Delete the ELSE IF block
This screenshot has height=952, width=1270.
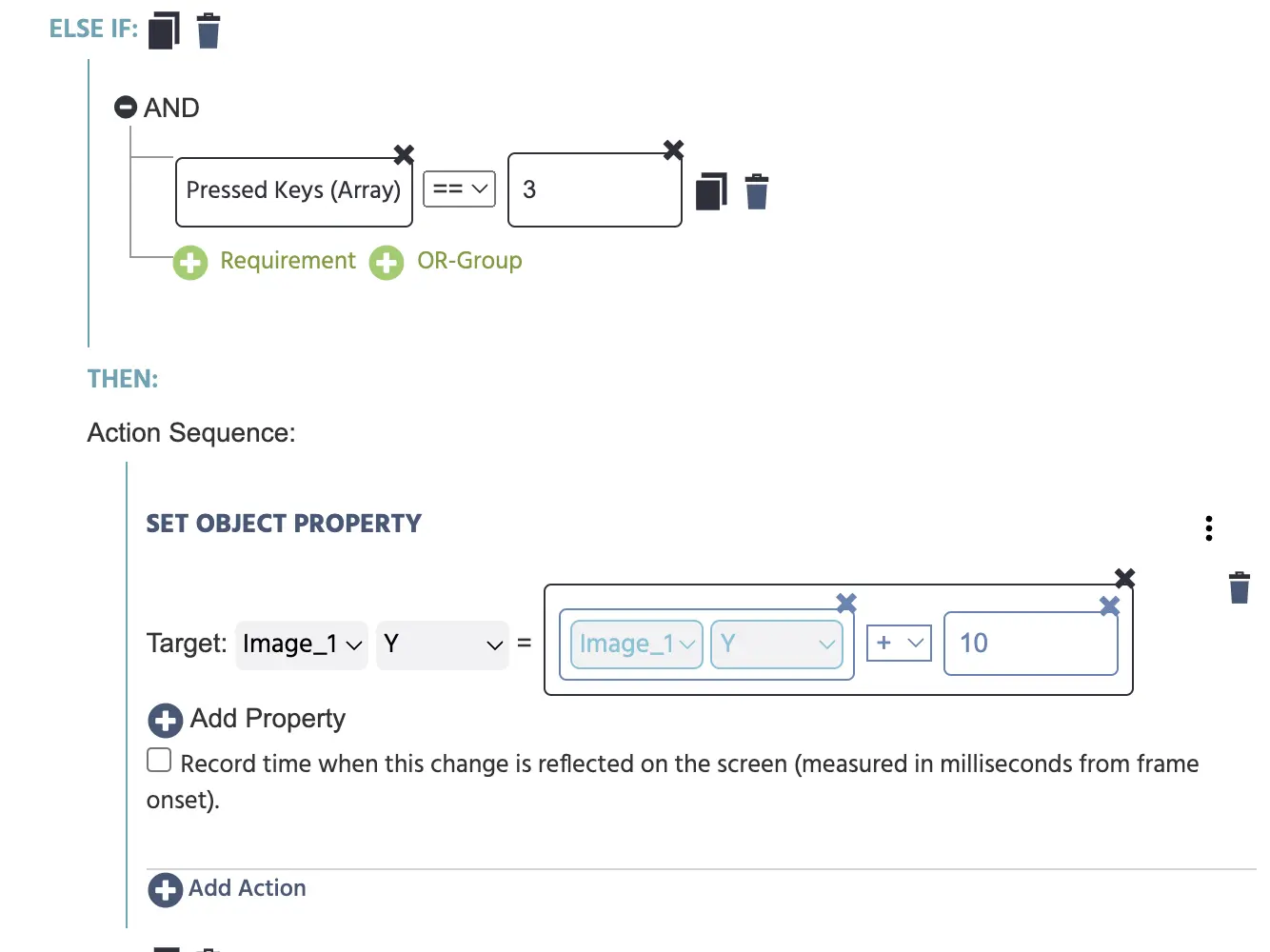click(208, 30)
